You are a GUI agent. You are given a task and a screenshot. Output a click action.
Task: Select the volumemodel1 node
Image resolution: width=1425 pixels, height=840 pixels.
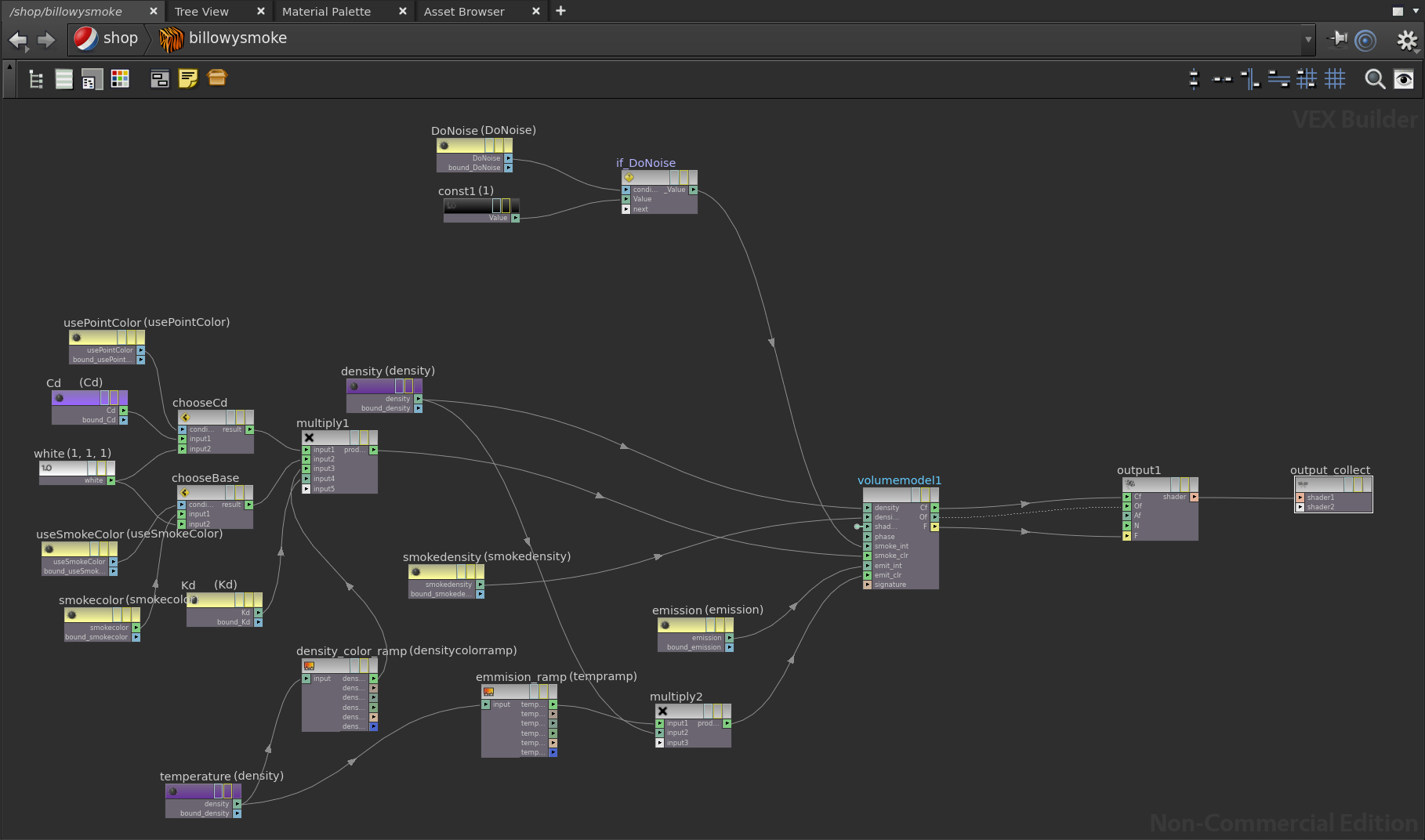[x=887, y=495]
